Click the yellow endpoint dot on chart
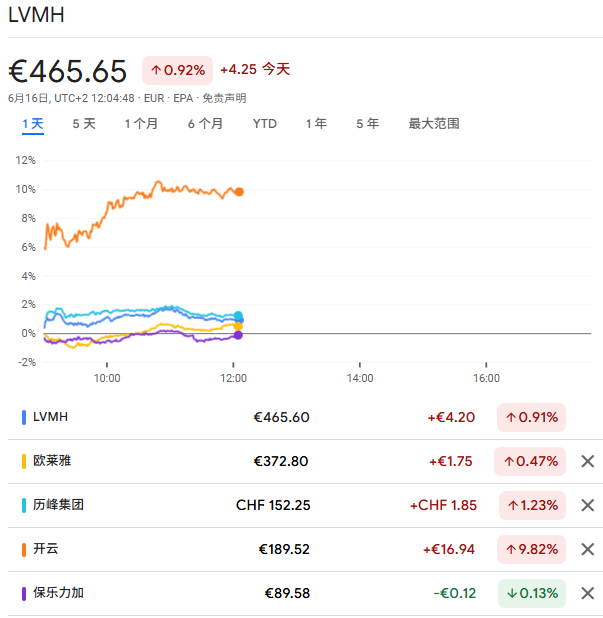Viewport: 603px width, 618px height. 238,326
